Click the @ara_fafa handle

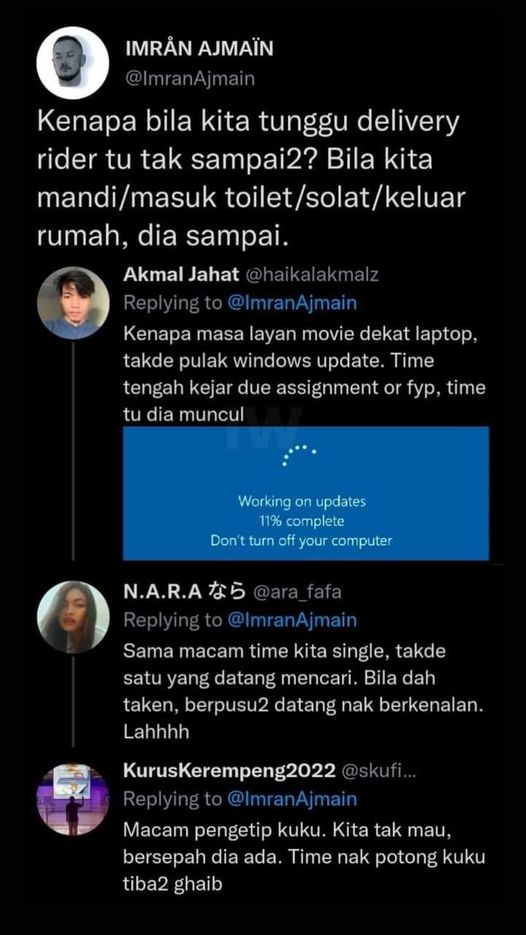[x=297, y=592]
